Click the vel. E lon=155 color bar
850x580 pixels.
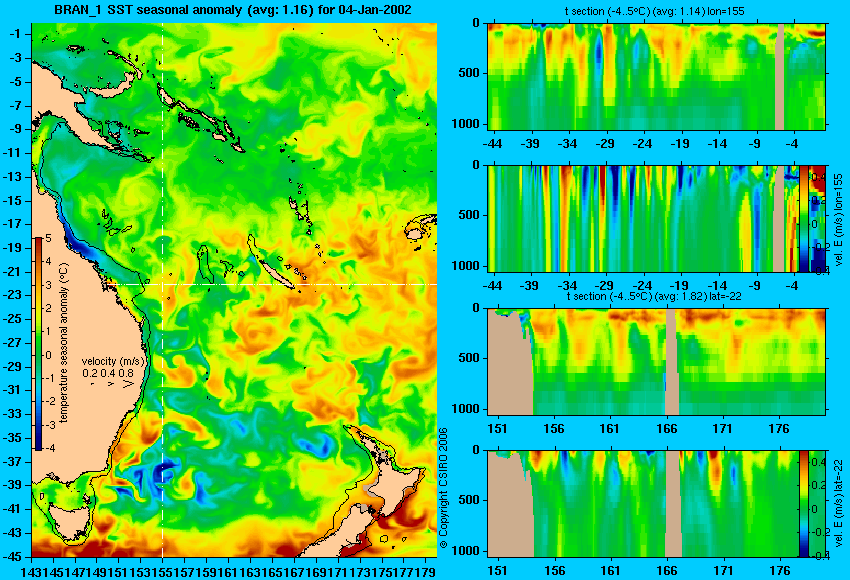click(x=804, y=218)
